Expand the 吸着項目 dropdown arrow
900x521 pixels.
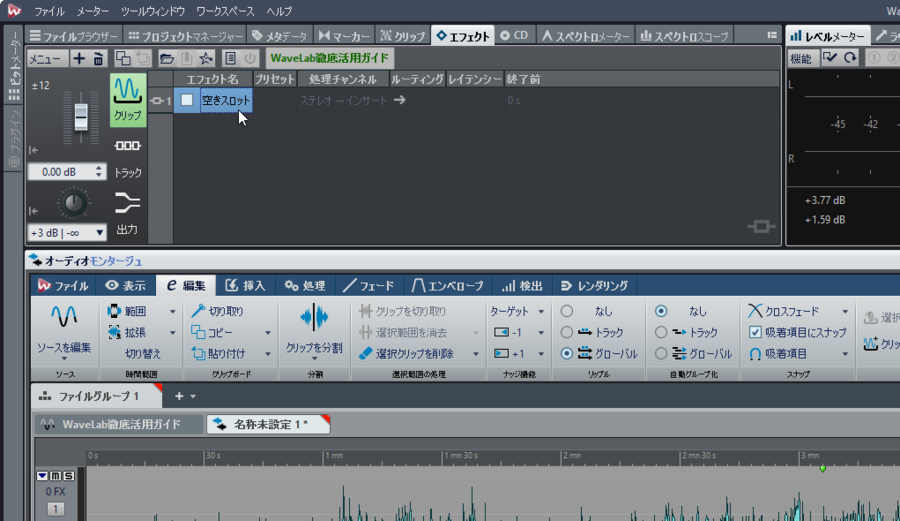click(845, 354)
